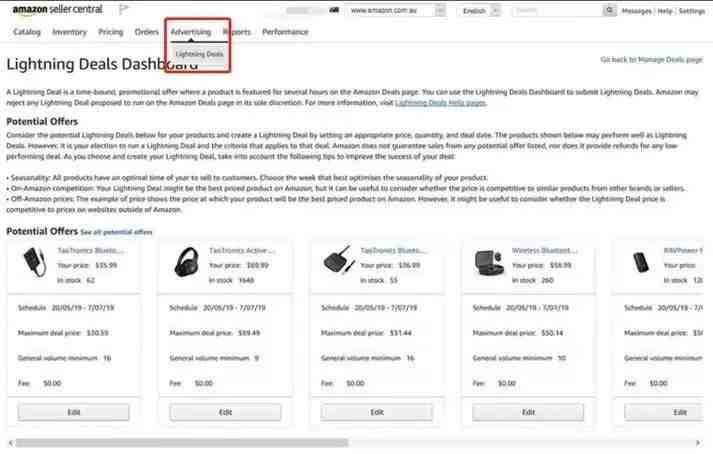The image size is (713, 454).
Task: Open the Inventory menu
Action: 69,32
